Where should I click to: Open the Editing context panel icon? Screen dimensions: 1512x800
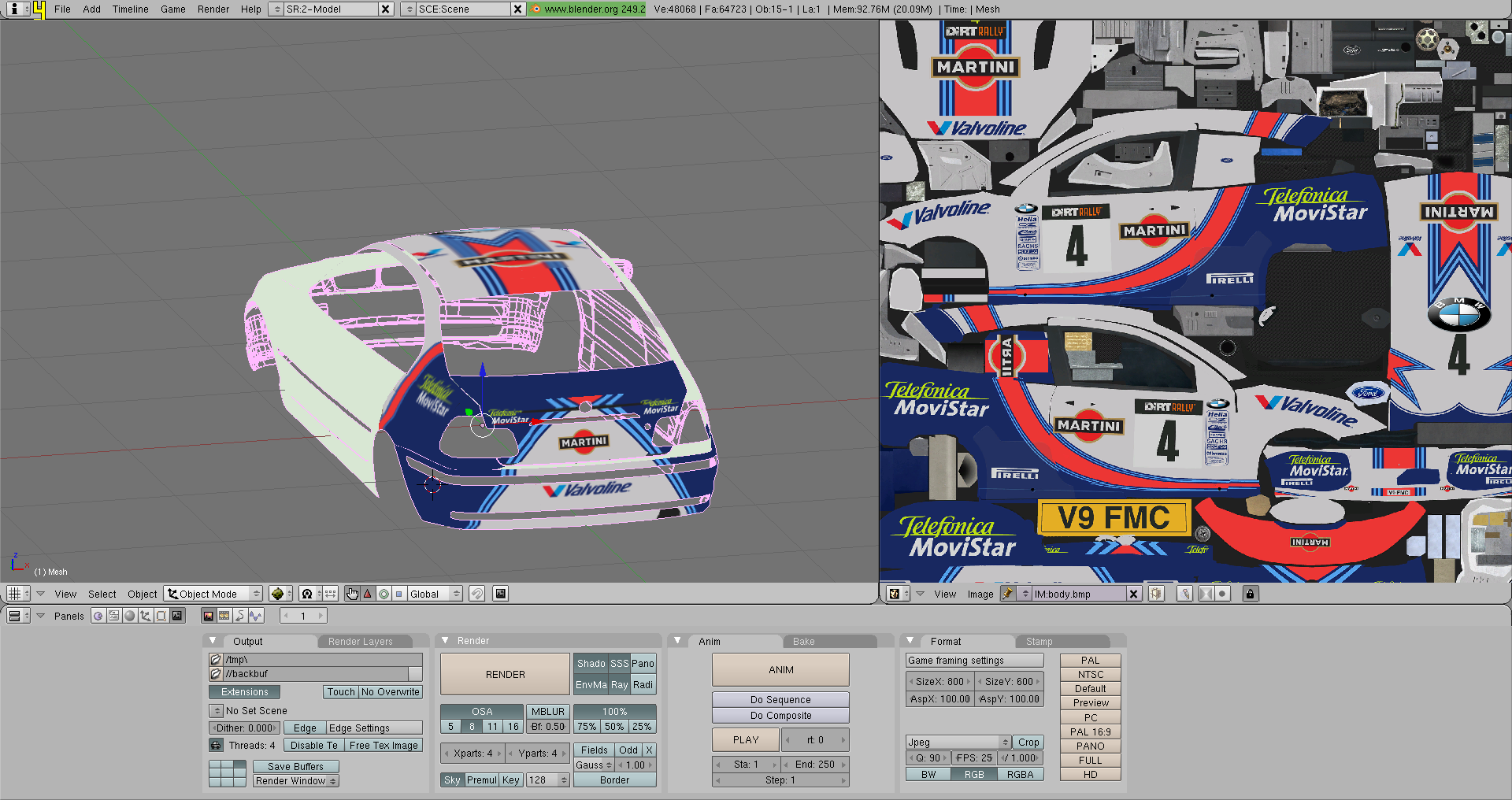click(161, 616)
